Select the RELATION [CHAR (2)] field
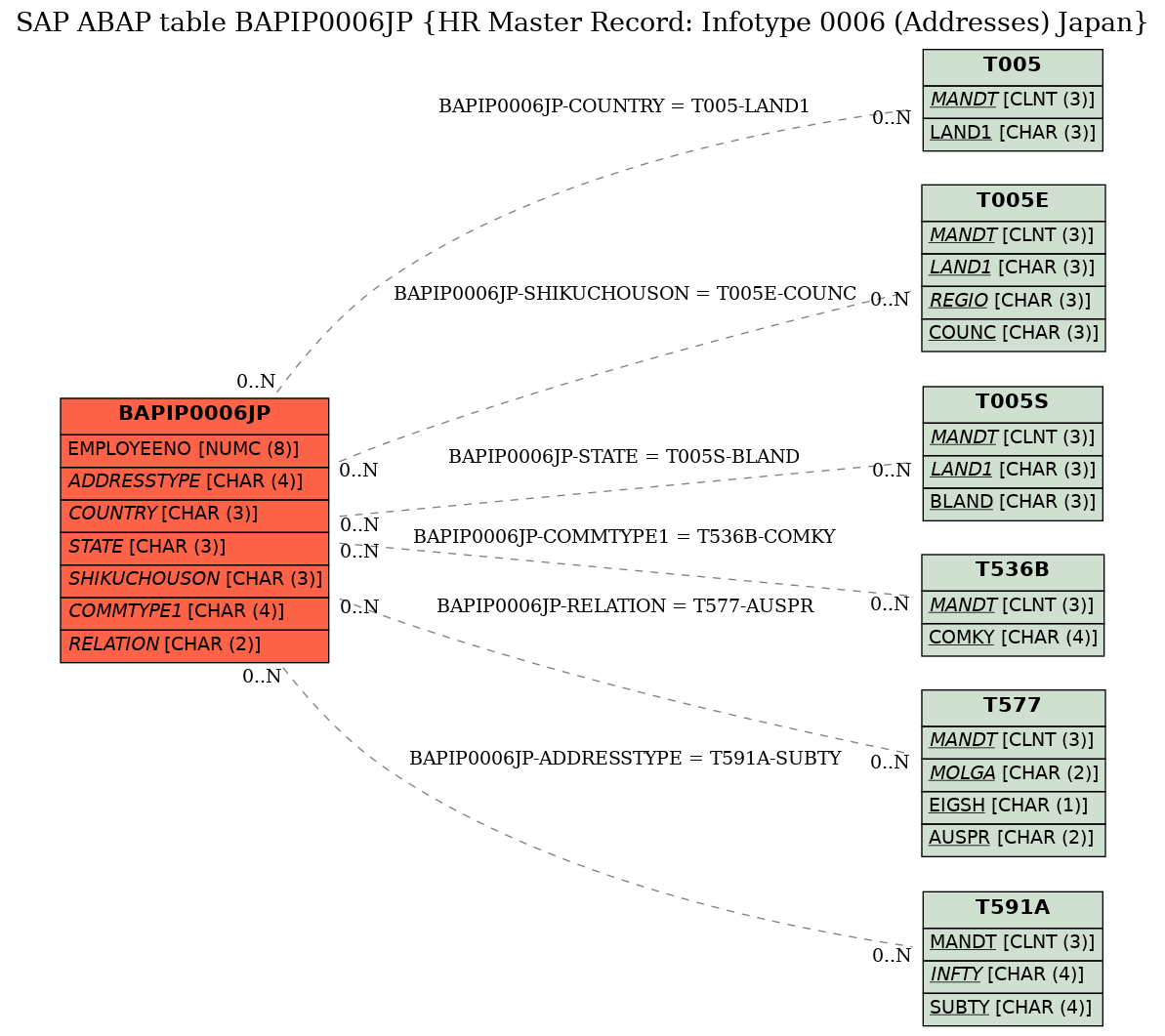 coord(194,645)
